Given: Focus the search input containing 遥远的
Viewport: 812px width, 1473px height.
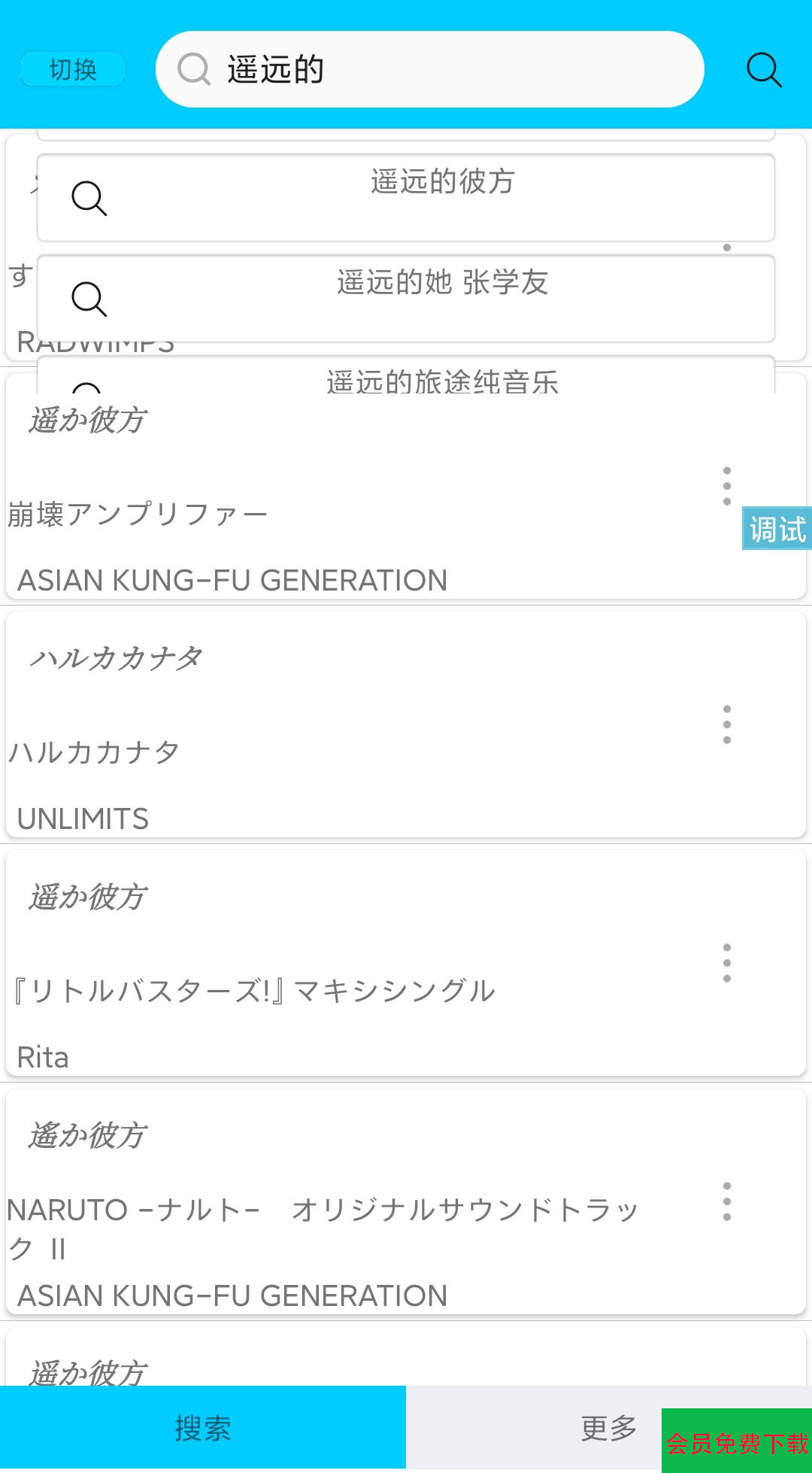Looking at the screenshot, I should tap(451, 70).
